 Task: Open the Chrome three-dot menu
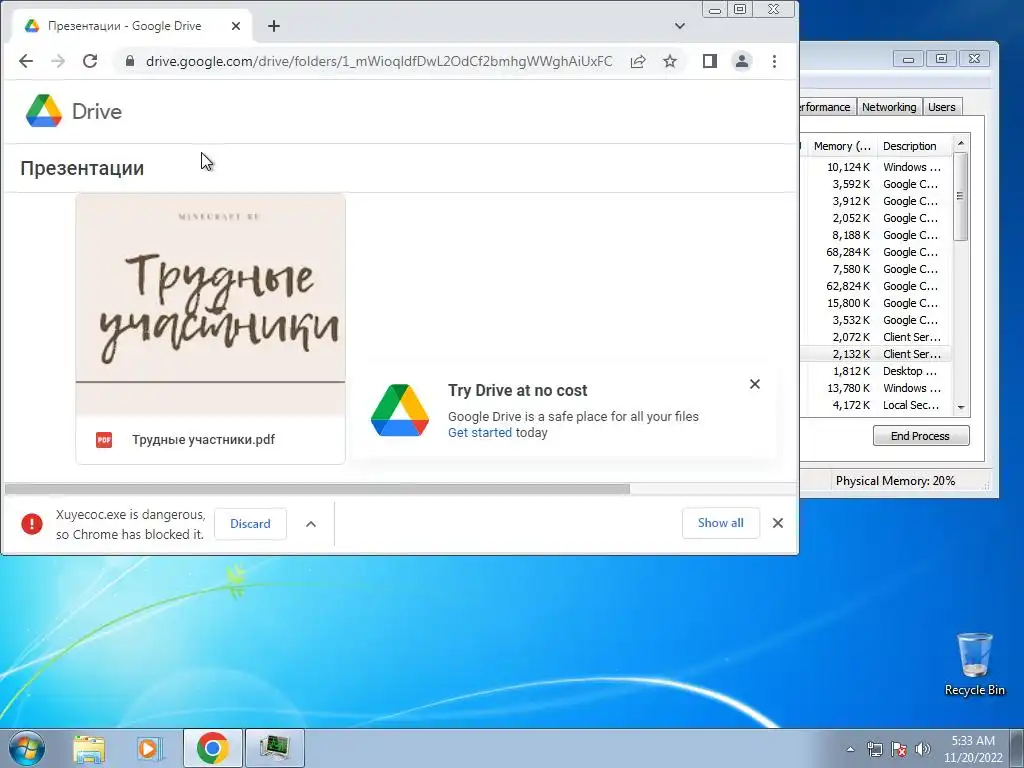coord(775,61)
